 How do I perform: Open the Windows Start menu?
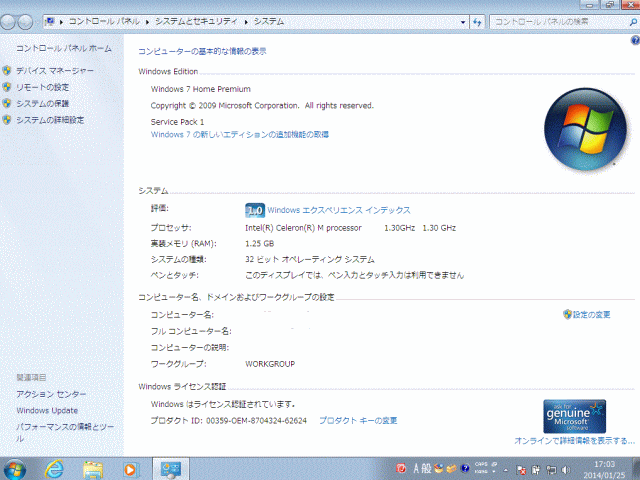[x=15, y=468]
